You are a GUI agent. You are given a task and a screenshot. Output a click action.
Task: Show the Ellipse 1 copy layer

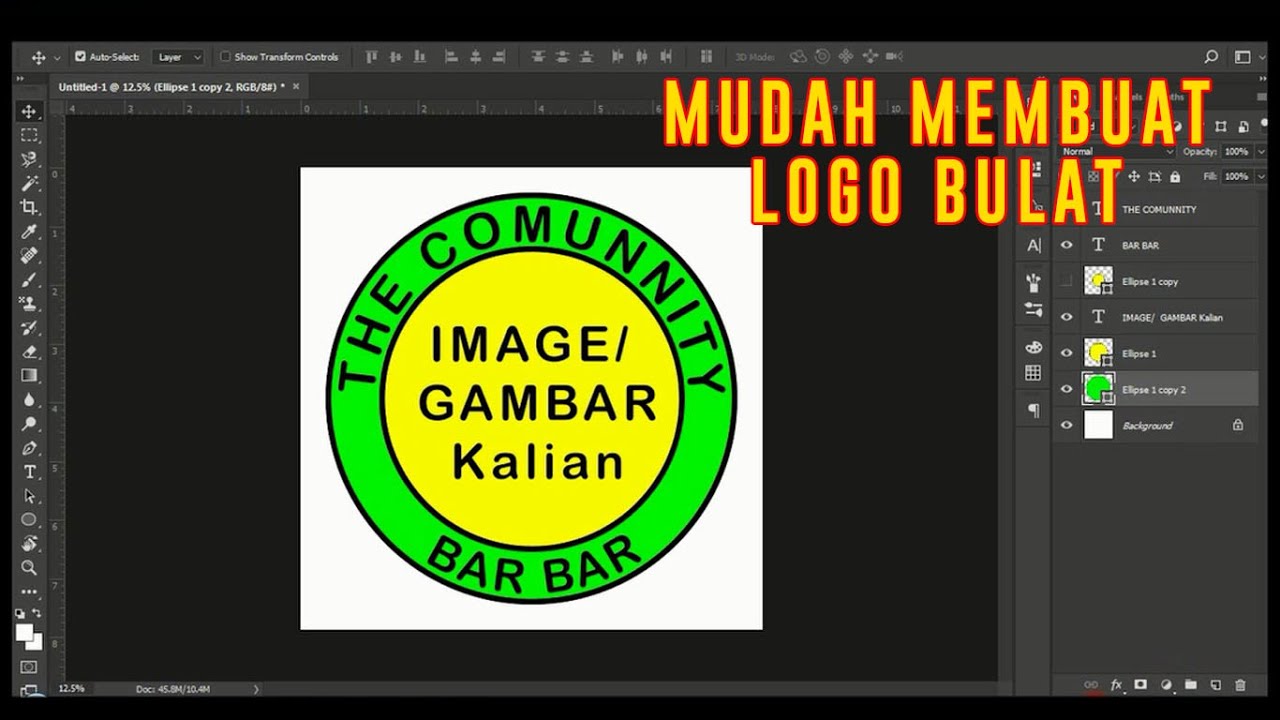pos(1066,281)
